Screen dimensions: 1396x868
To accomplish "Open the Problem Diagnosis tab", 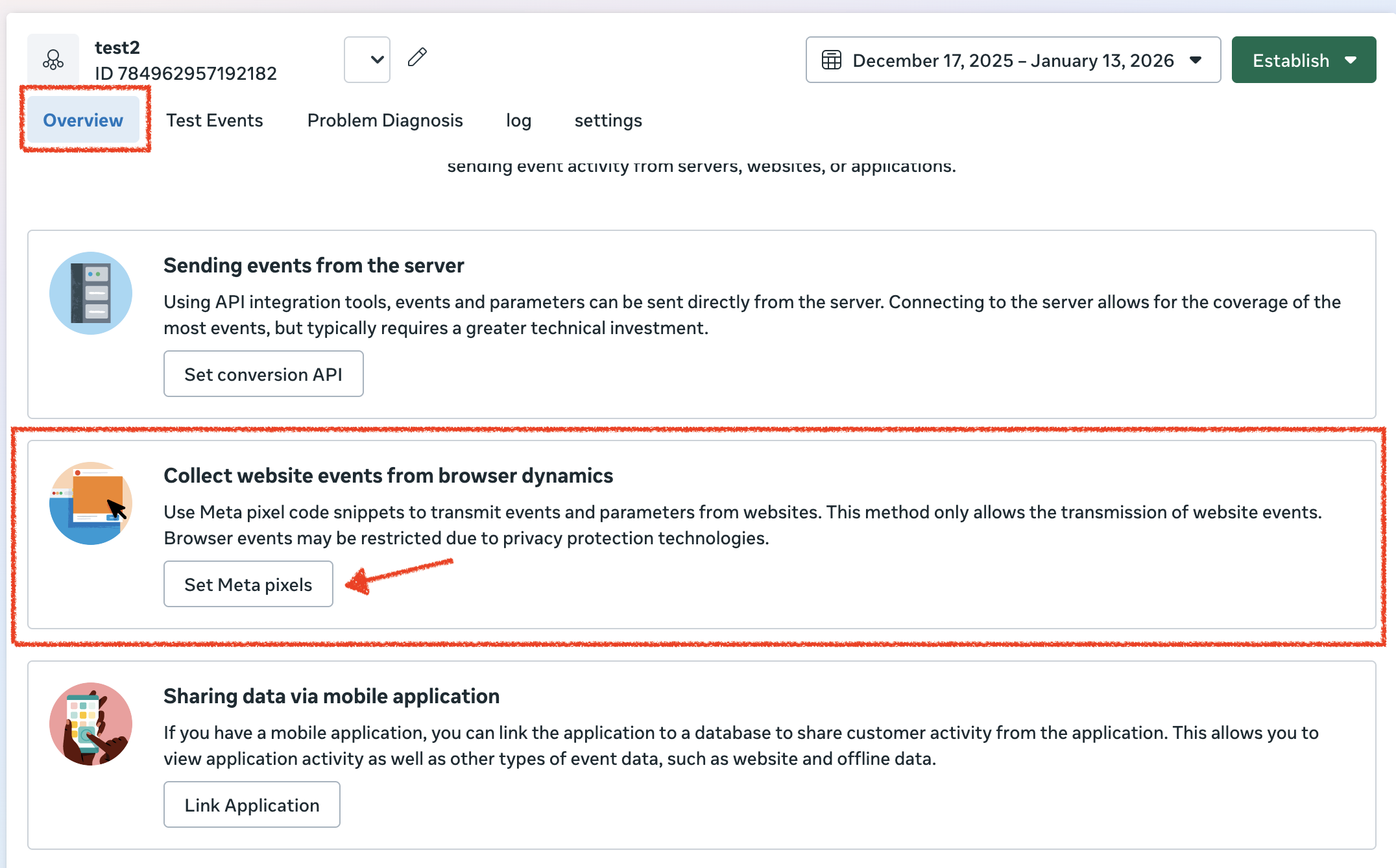I will point(385,120).
